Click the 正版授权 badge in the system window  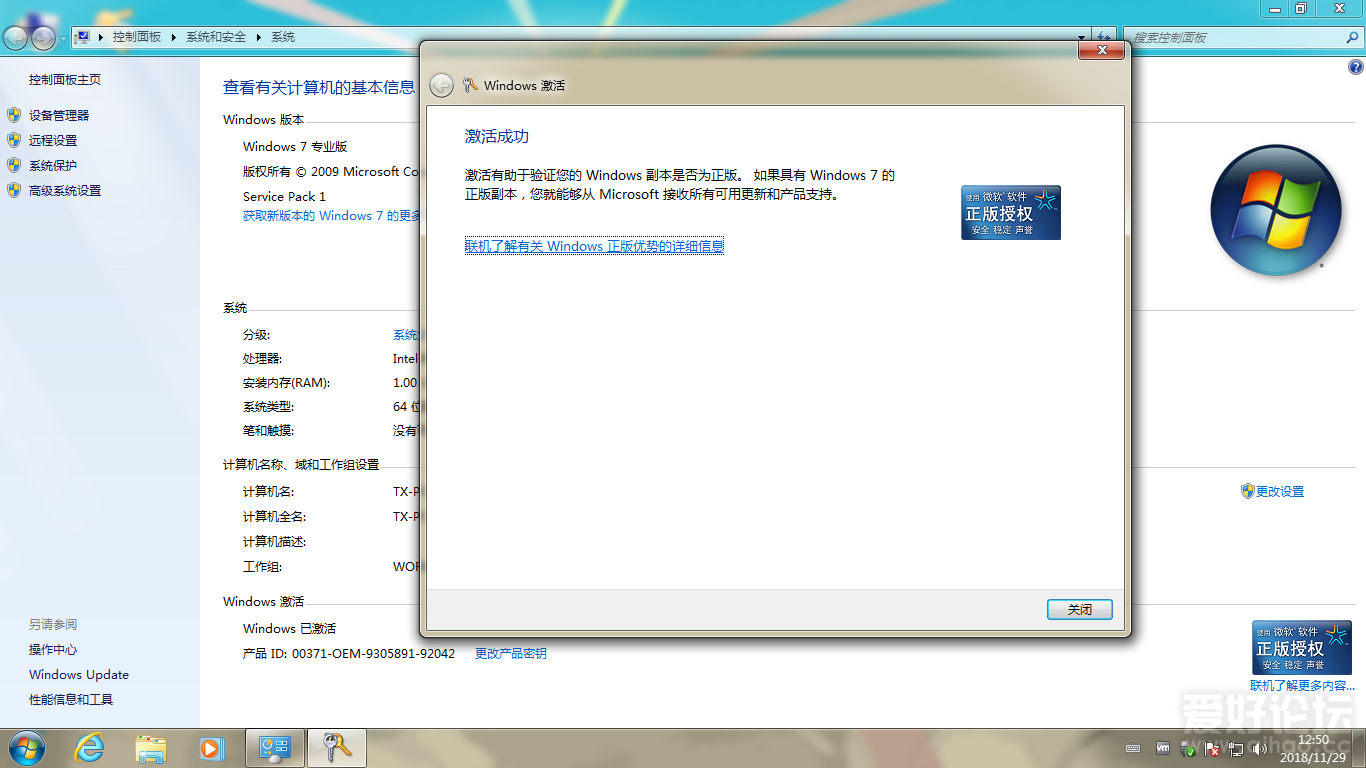coord(1302,647)
